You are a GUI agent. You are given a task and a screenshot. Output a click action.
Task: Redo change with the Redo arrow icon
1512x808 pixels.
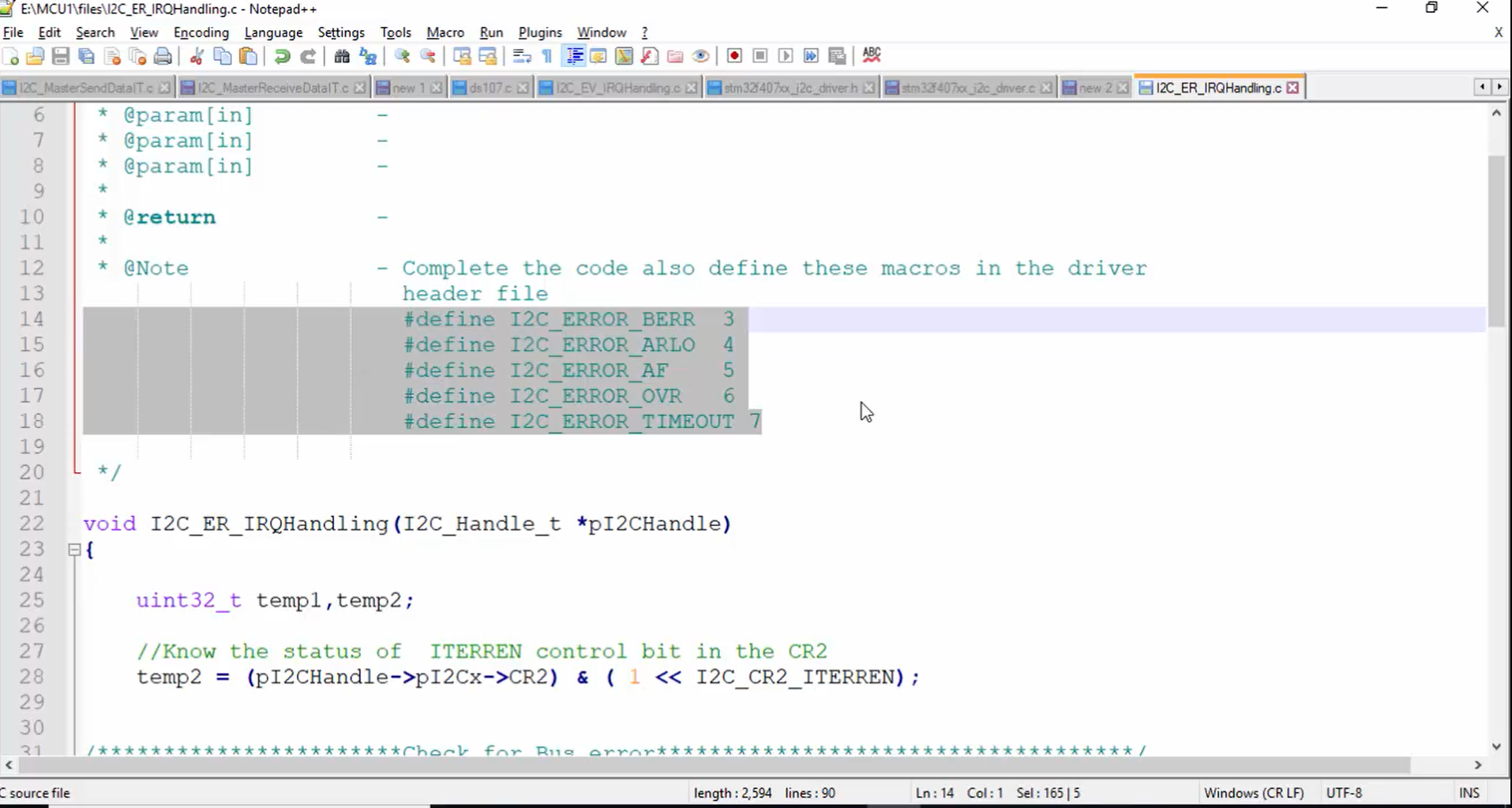point(308,56)
